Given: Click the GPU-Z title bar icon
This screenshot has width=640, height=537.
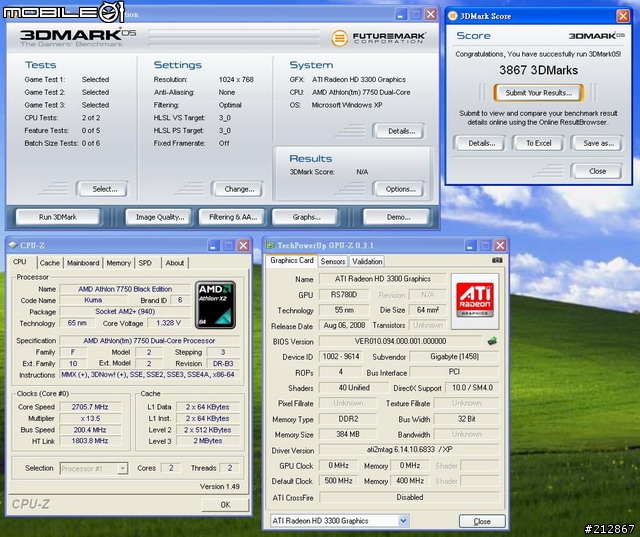Looking at the screenshot, I should click(x=270, y=245).
